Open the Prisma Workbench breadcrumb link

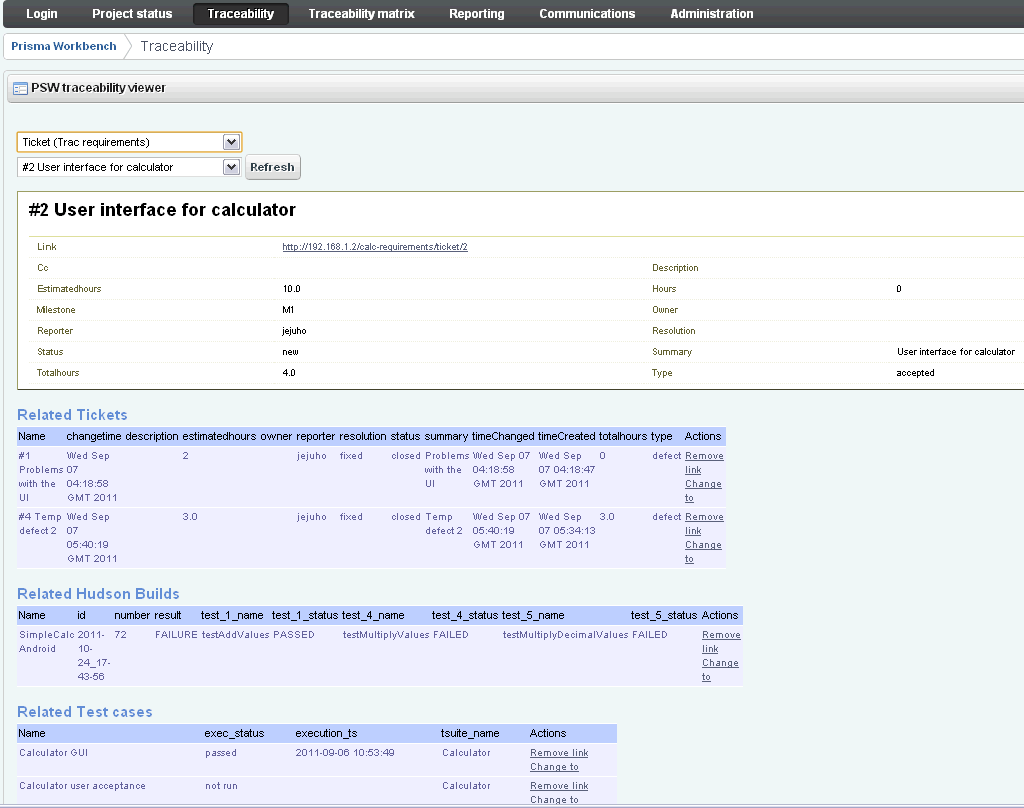(x=62, y=45)
